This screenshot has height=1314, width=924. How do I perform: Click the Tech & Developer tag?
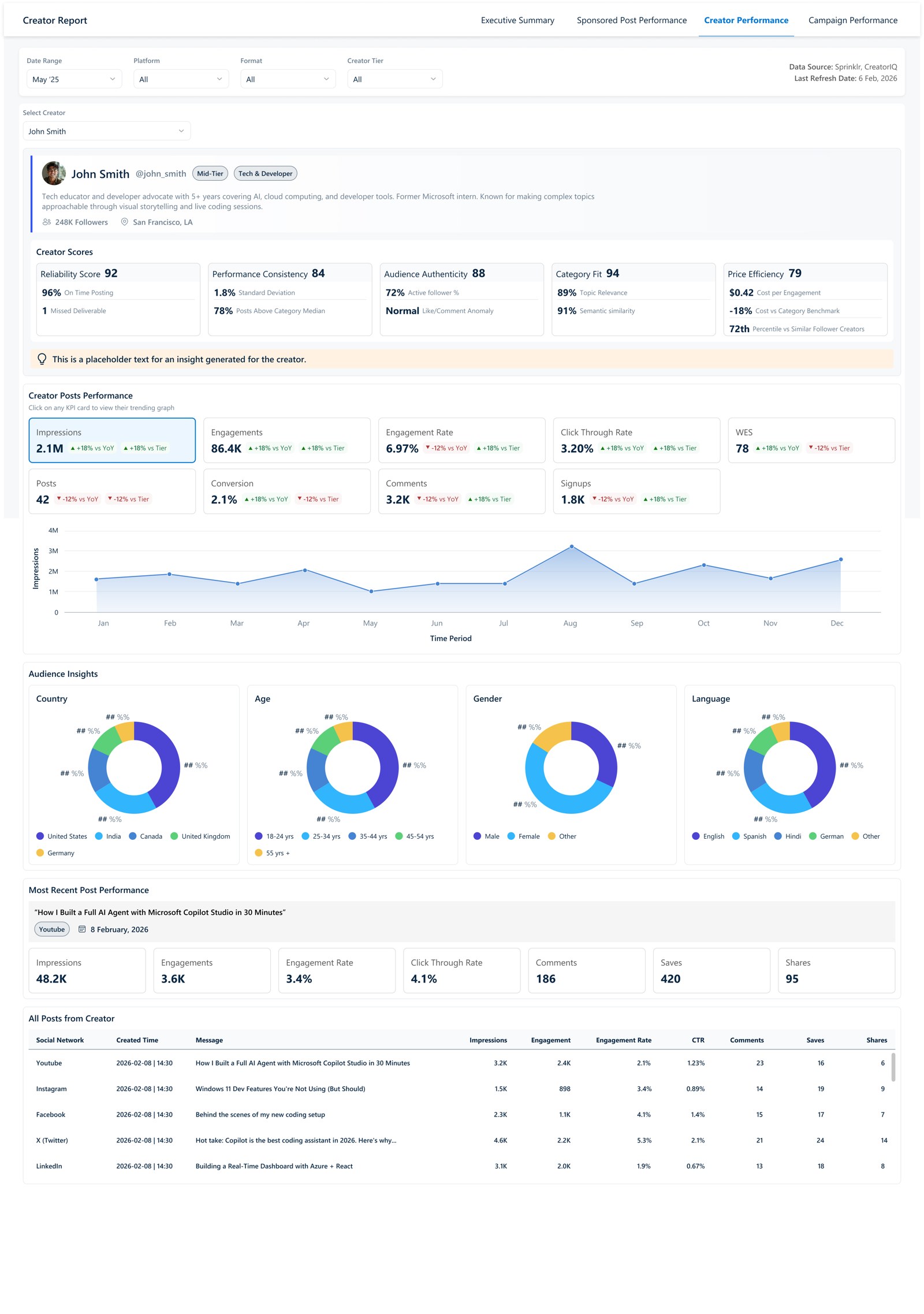(x=266, y=173)
